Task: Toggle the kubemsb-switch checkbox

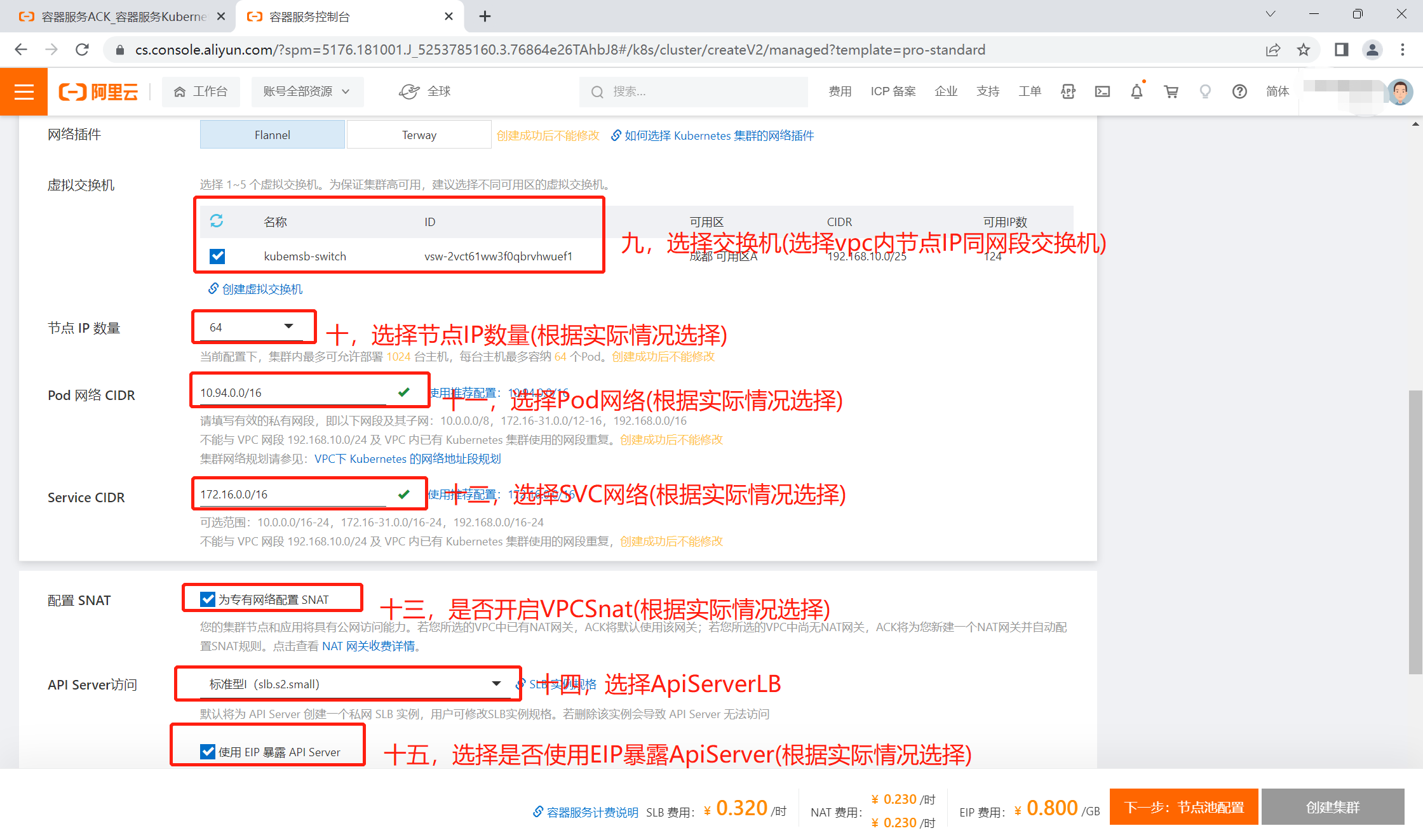Action: [217, 256]
